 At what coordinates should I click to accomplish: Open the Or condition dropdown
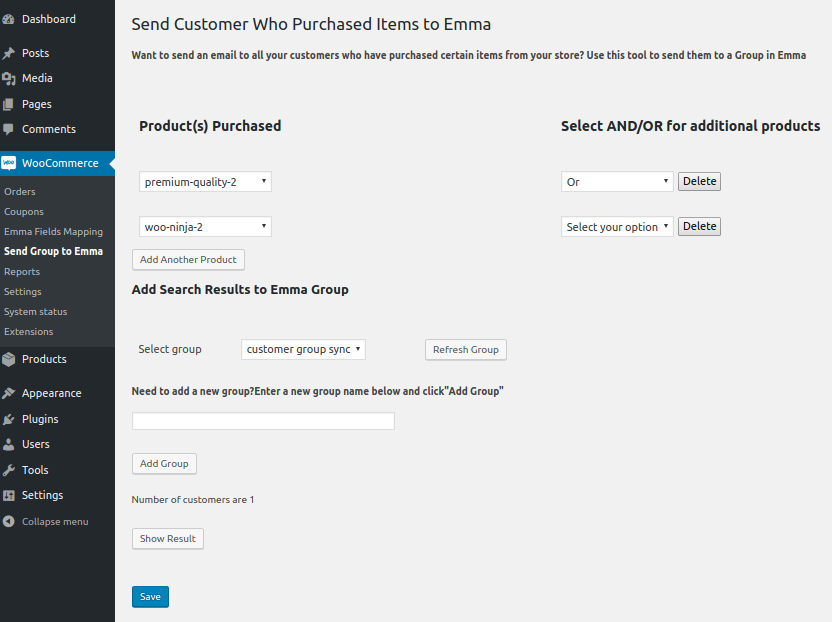click(617, 182)
